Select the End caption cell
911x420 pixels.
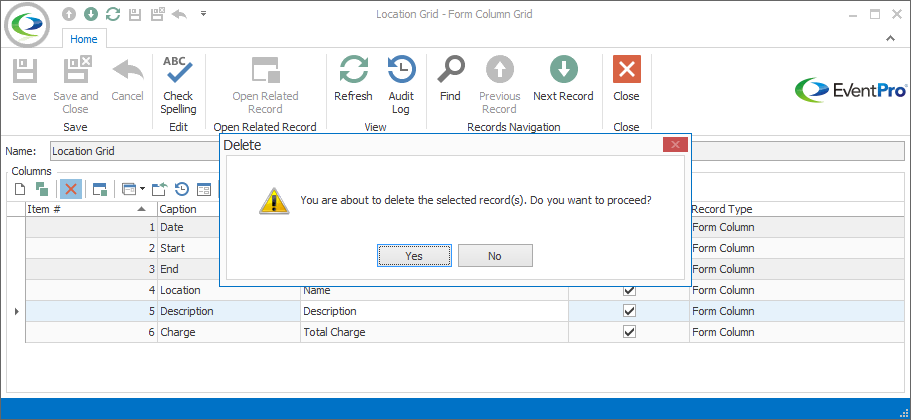[188, 269]
